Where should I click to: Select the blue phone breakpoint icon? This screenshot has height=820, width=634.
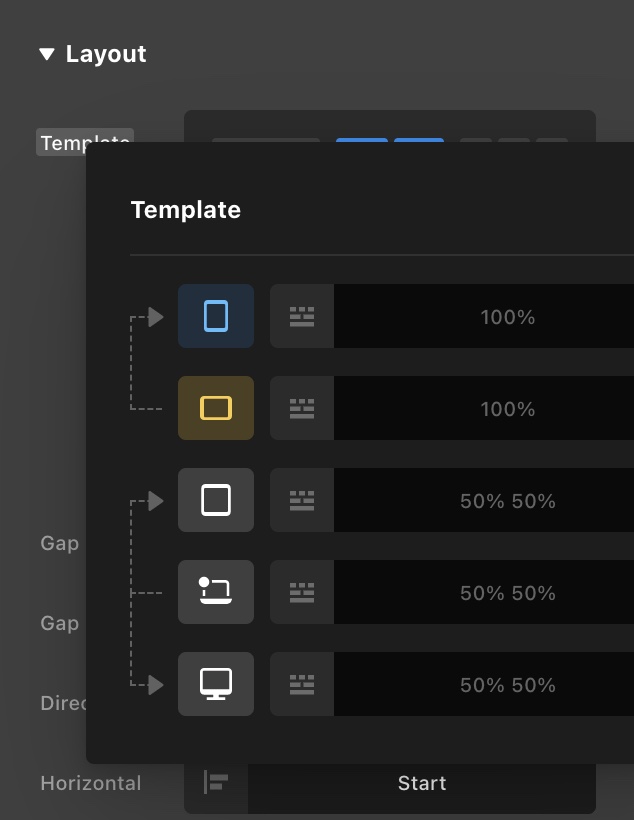click(x=216, y=316)
